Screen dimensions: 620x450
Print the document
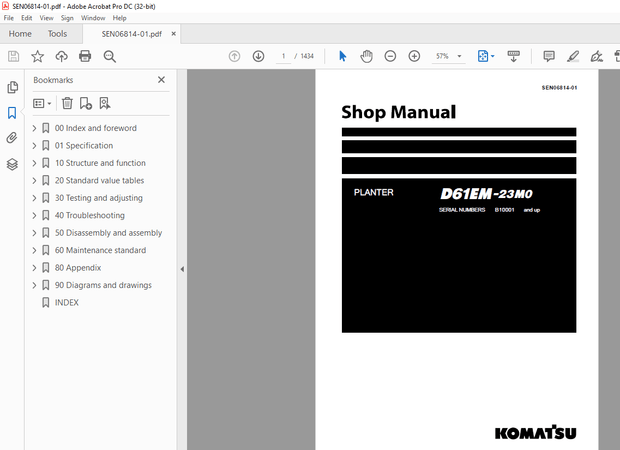click(x=85, y=56)
